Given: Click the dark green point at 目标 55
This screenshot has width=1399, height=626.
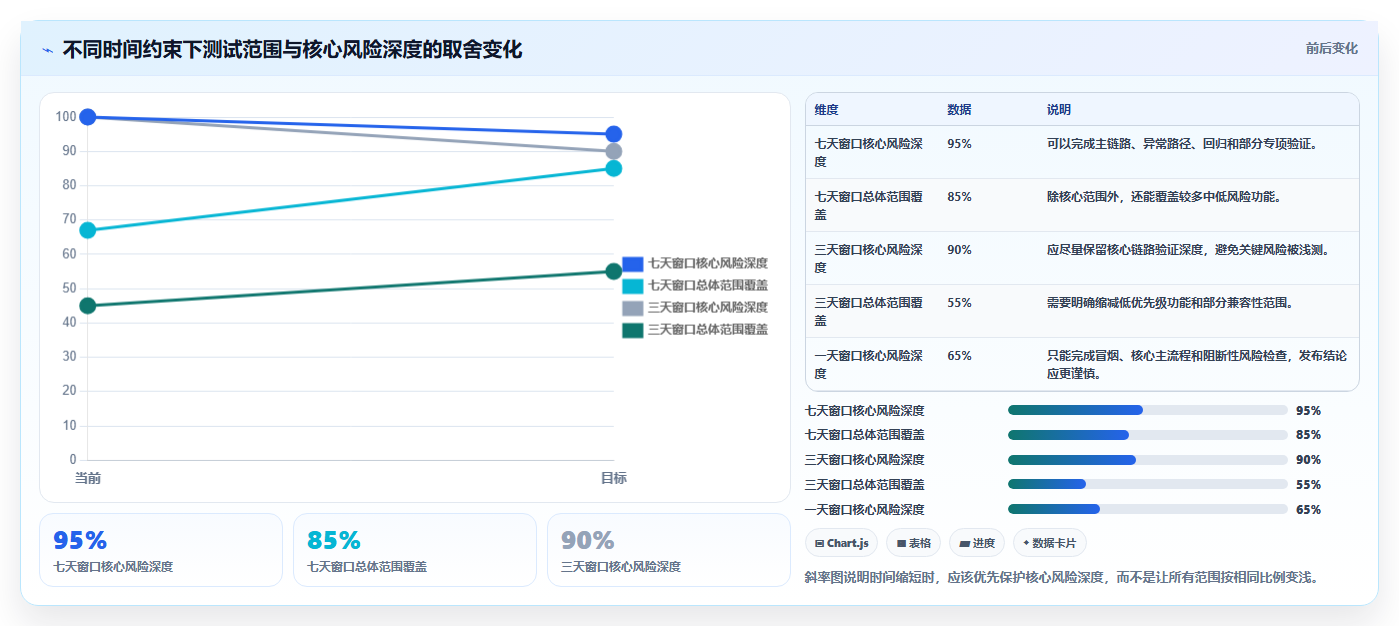Looking at the screenshot, I should tap(614, 271).
